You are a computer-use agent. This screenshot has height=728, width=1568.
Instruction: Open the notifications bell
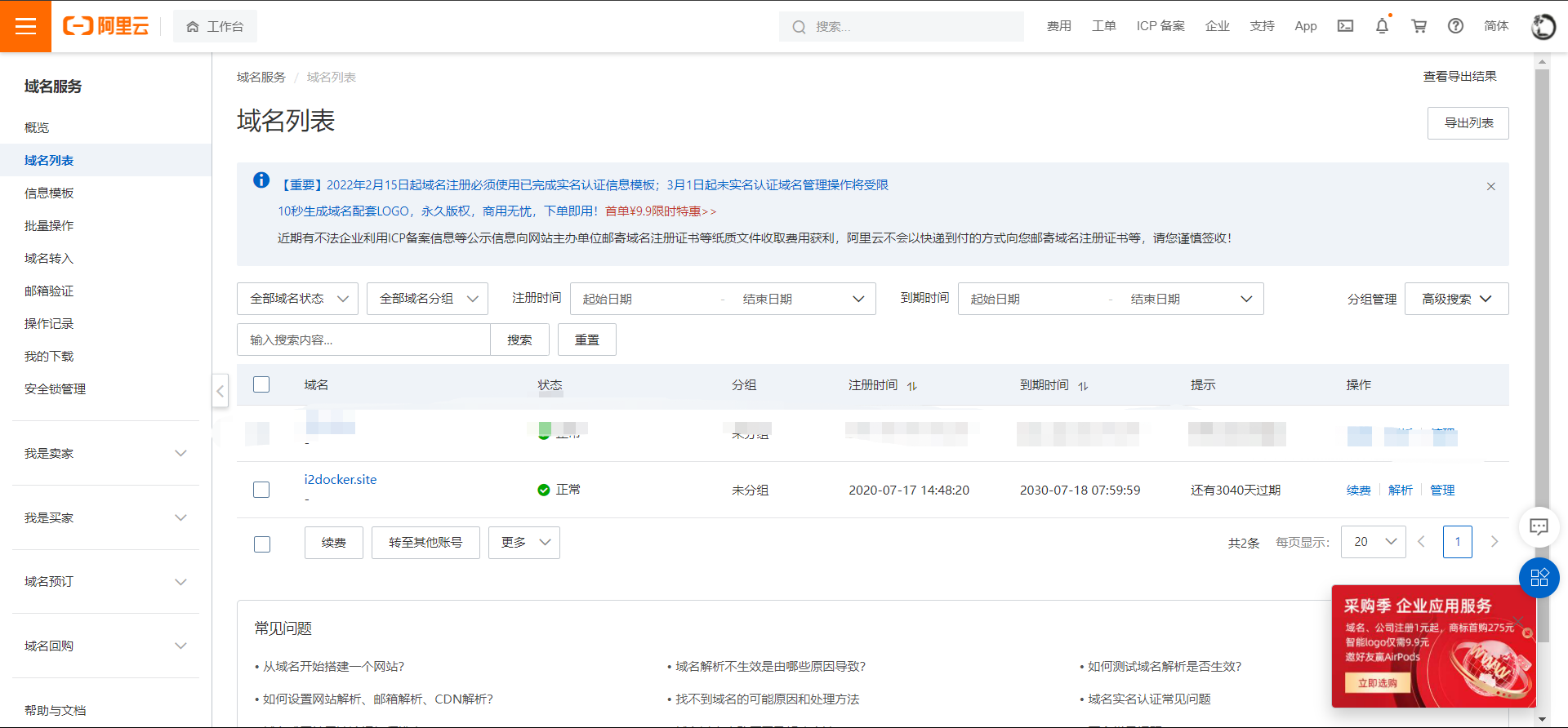pyautogui.click(x=1382, y=26)
